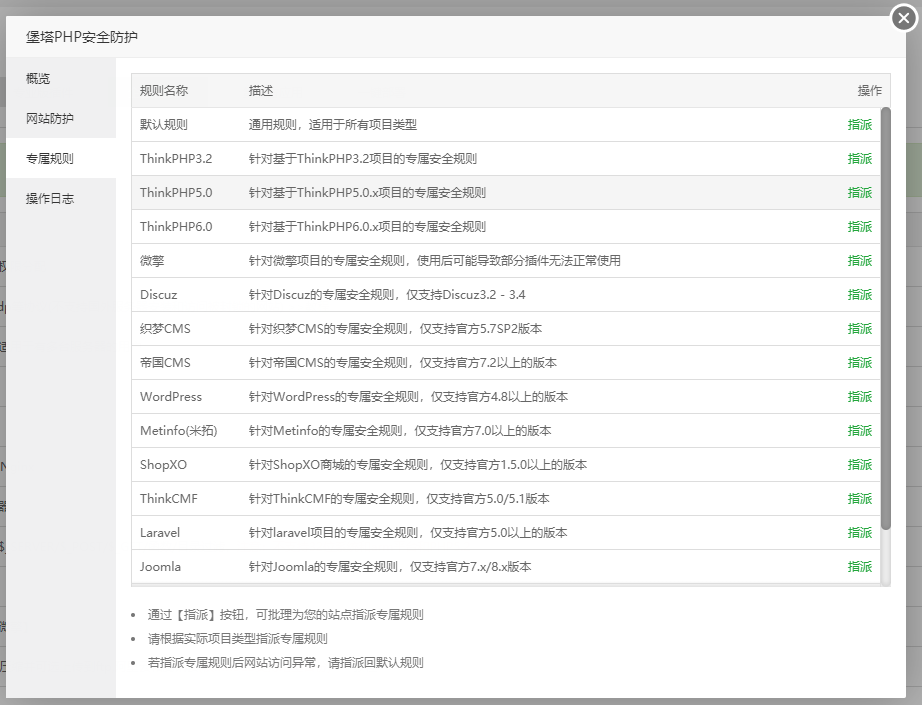The image size is (922, 705).
Task: Select the ThinkPHP5.0 rule name
Action: coord(176,193)
